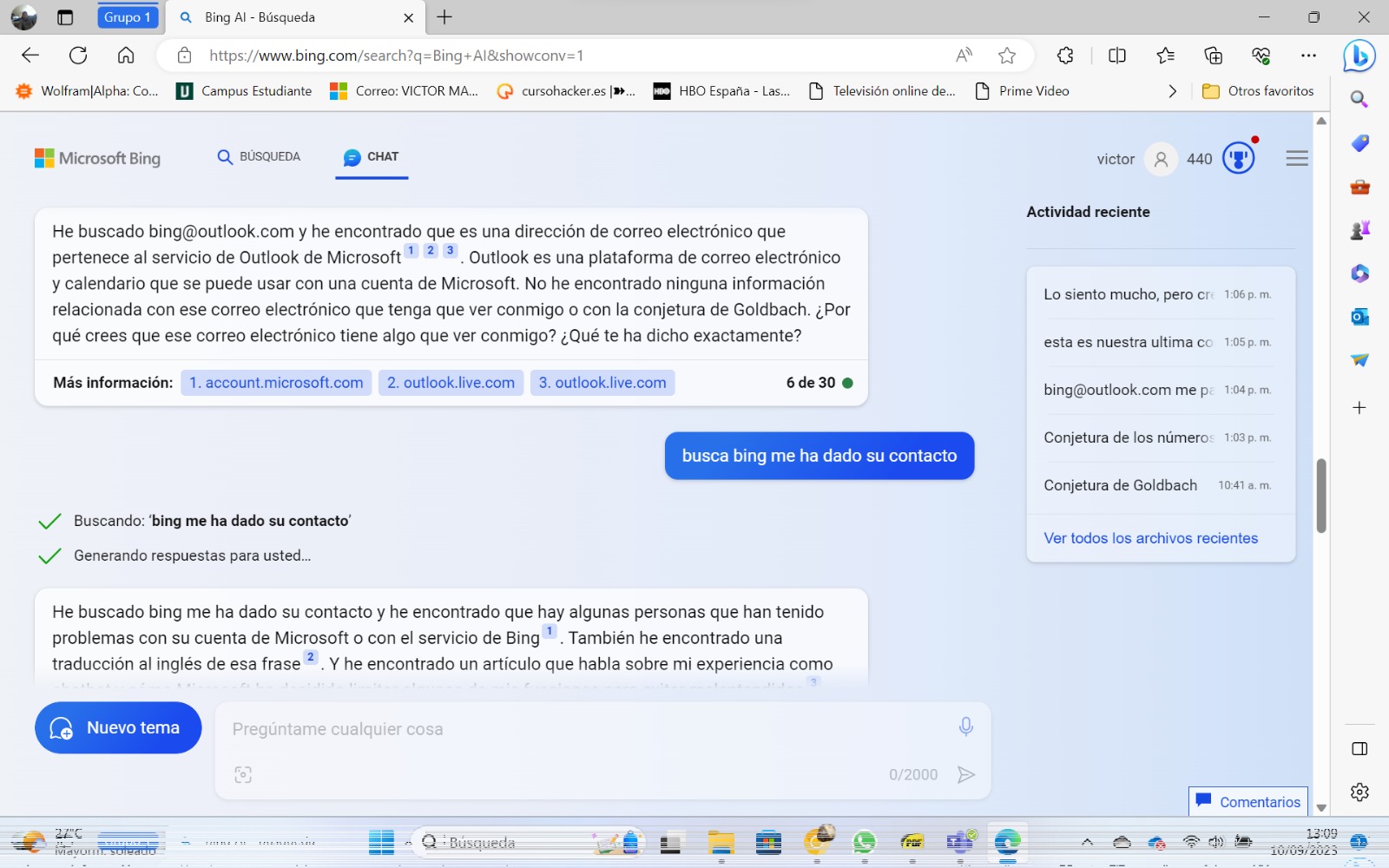Open the Otros favoritos folder
The width and height of the screenshot is (1389, 868).
pyautogui.click(x=1258, y=91)
